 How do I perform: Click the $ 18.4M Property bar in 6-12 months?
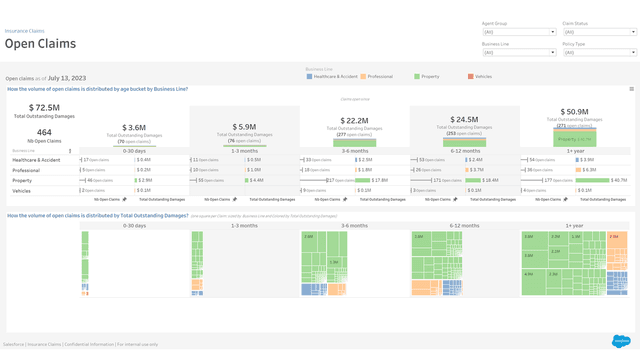[x=473, y=180]
